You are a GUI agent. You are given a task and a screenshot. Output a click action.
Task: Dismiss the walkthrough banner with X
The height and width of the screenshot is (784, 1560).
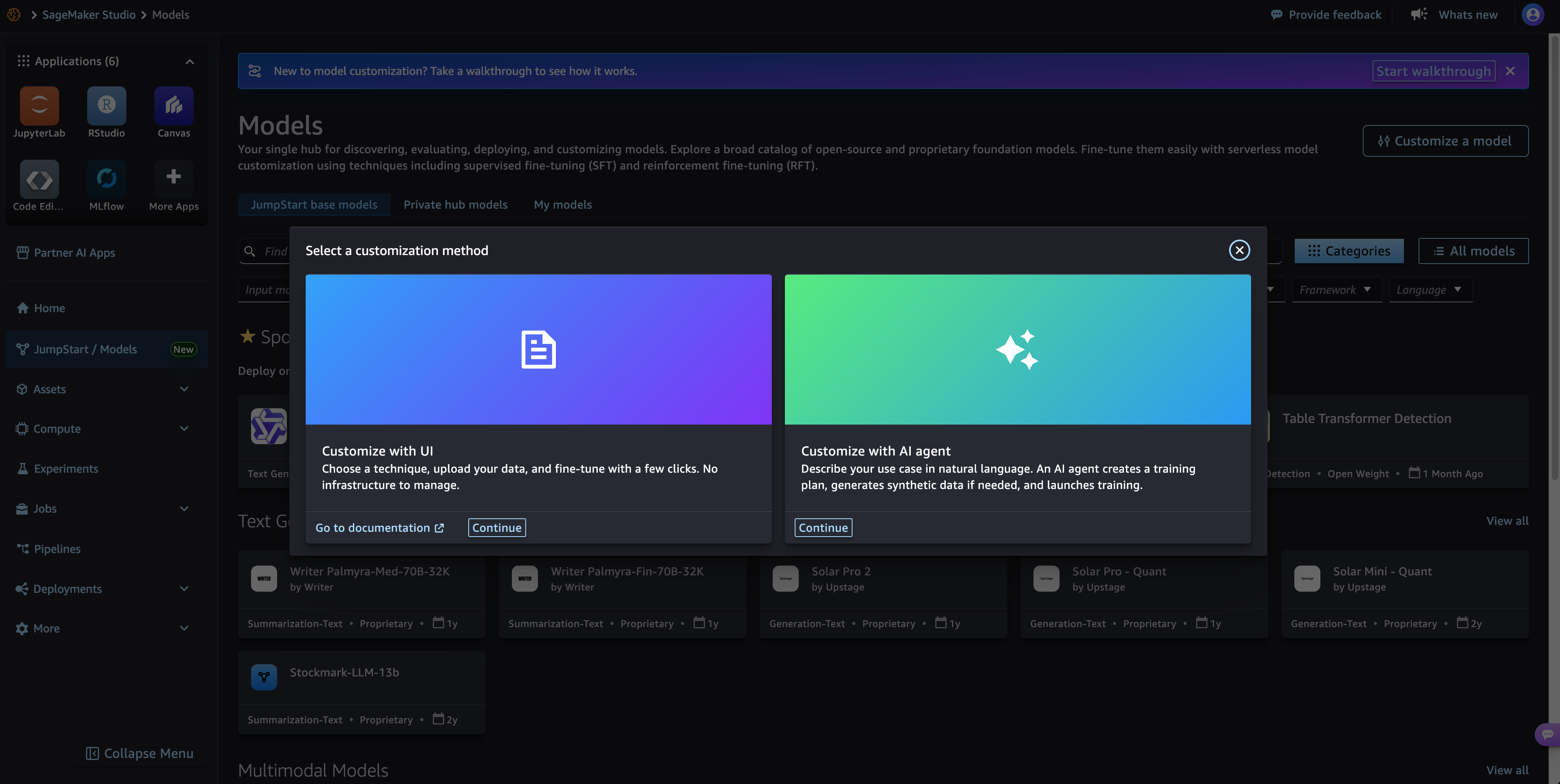click(1510, 71)
